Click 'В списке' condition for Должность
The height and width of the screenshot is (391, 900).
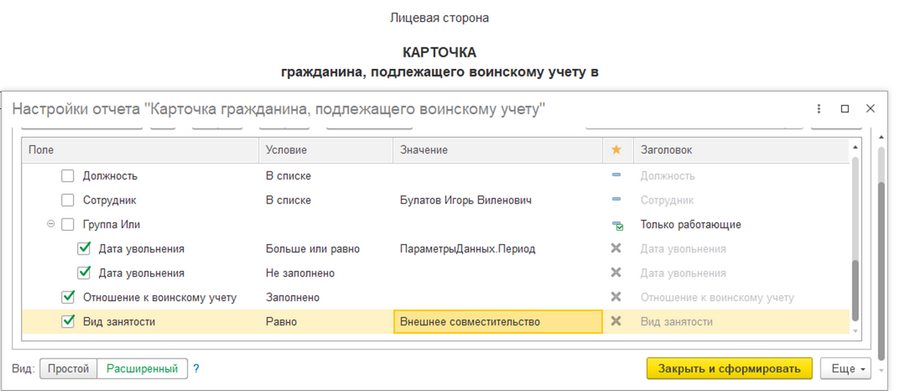[x=288, y=176]
